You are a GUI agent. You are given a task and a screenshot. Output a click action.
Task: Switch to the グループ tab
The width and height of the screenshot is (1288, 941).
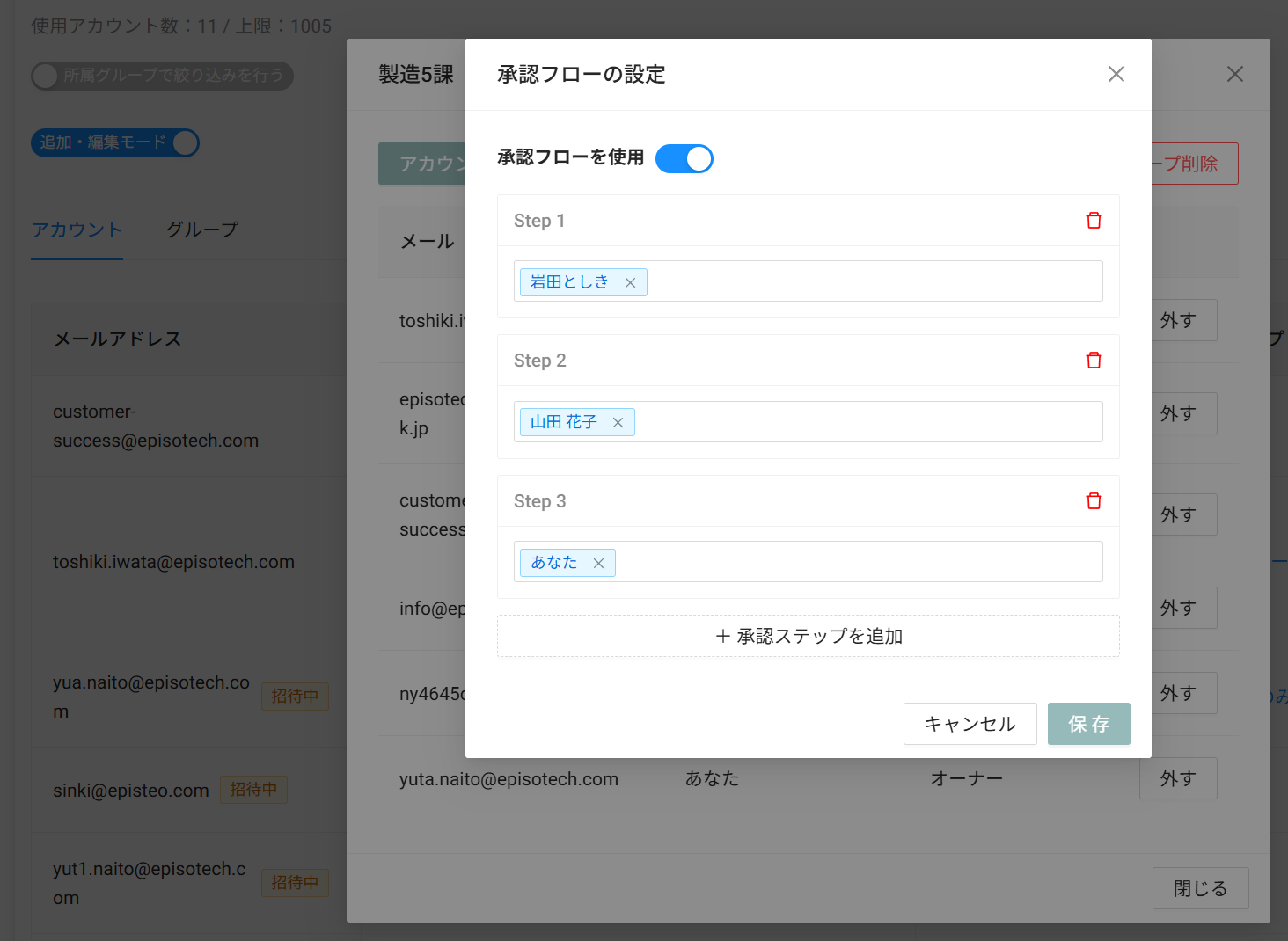201,230
